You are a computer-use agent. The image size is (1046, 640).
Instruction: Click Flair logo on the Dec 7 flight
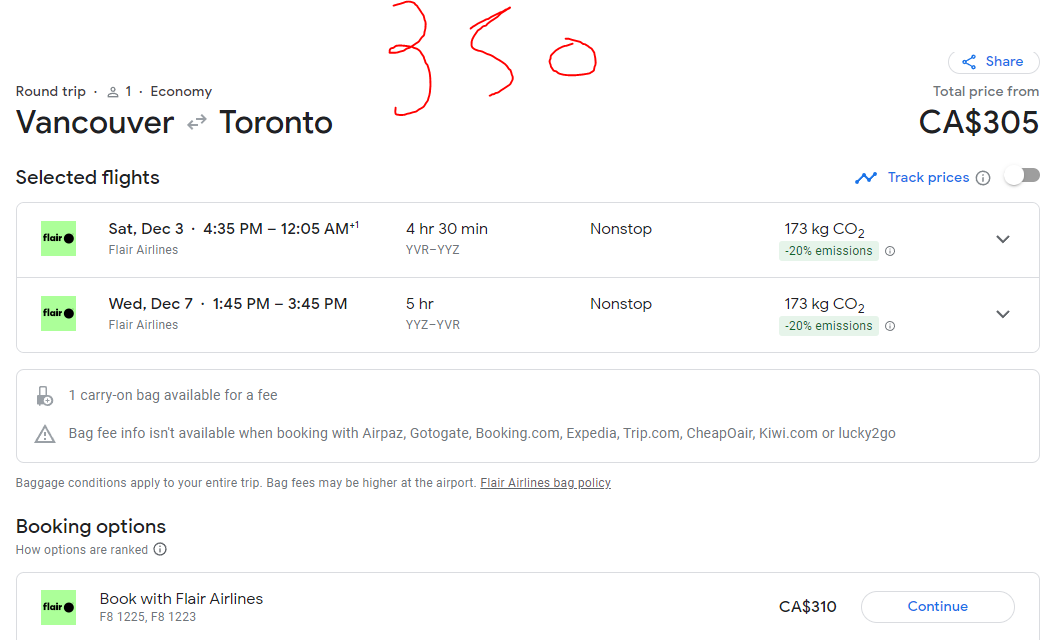(58, 314)
